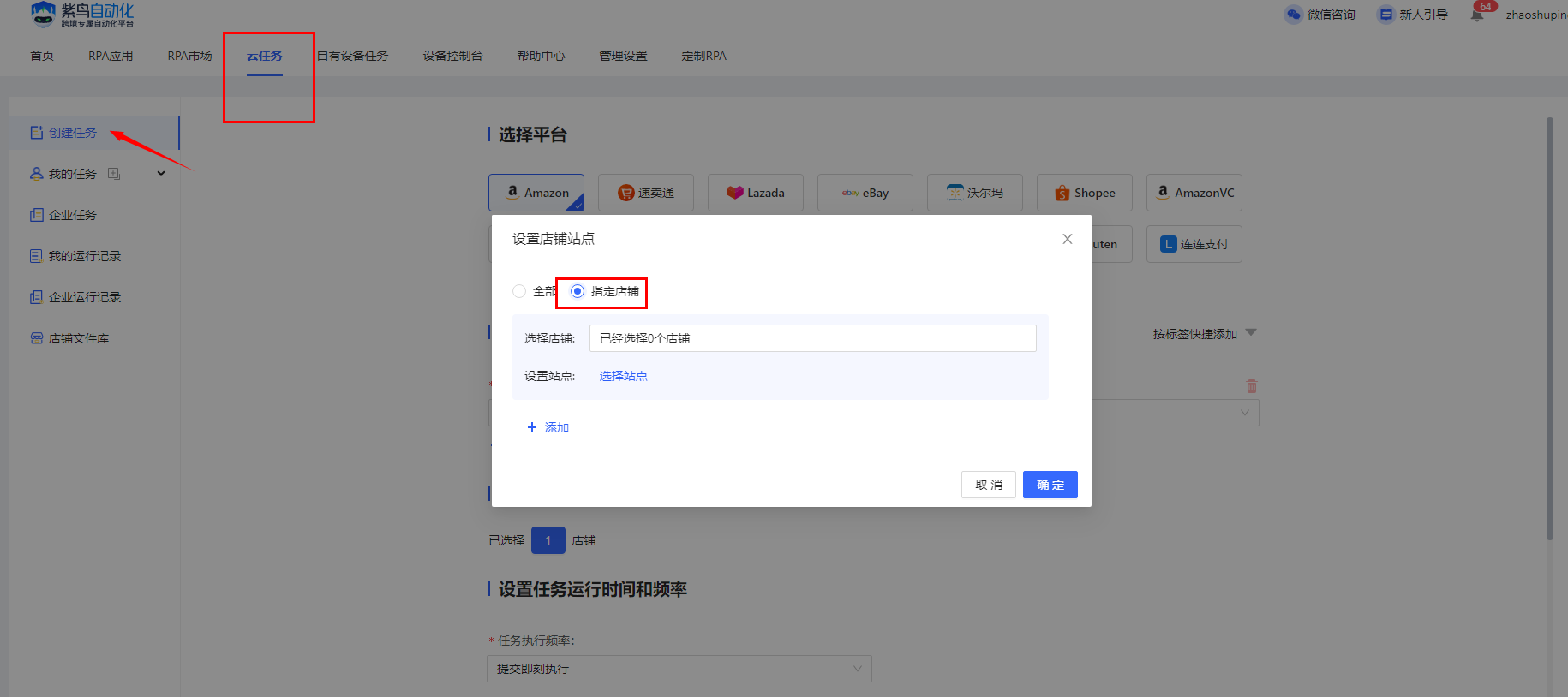Screen dimensions: 1568x697
Task: Open the 帮助中心 tab
Action: (541, 56)
